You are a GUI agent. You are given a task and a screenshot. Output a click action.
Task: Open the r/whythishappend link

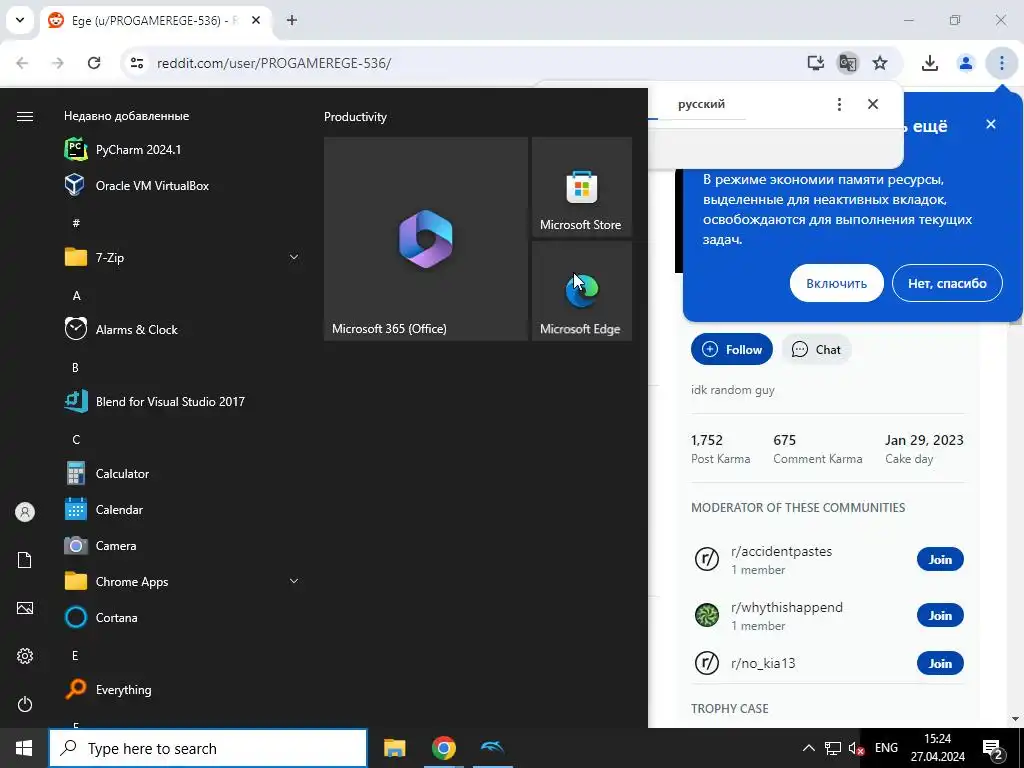787,607
